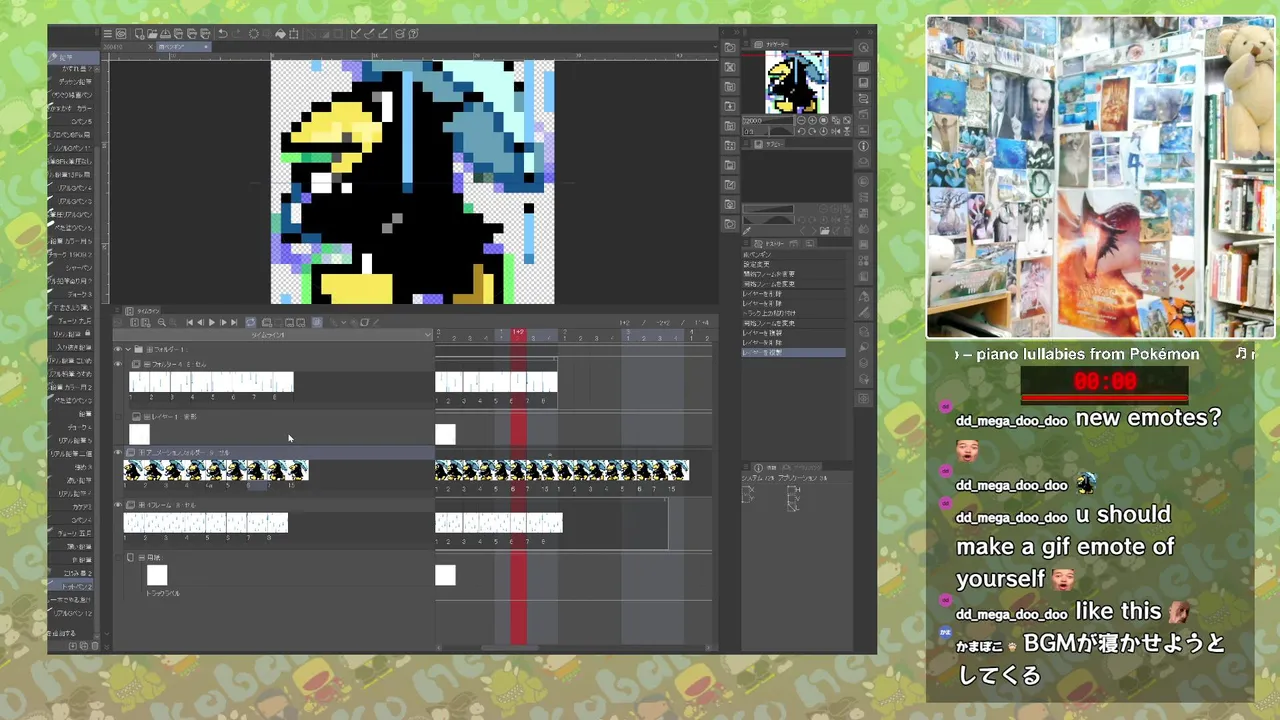The height and width of the screenshot is (720, 1280).
Task: Click the Clear layer sun-shaped icon
Action: click(x=253, y=33)
